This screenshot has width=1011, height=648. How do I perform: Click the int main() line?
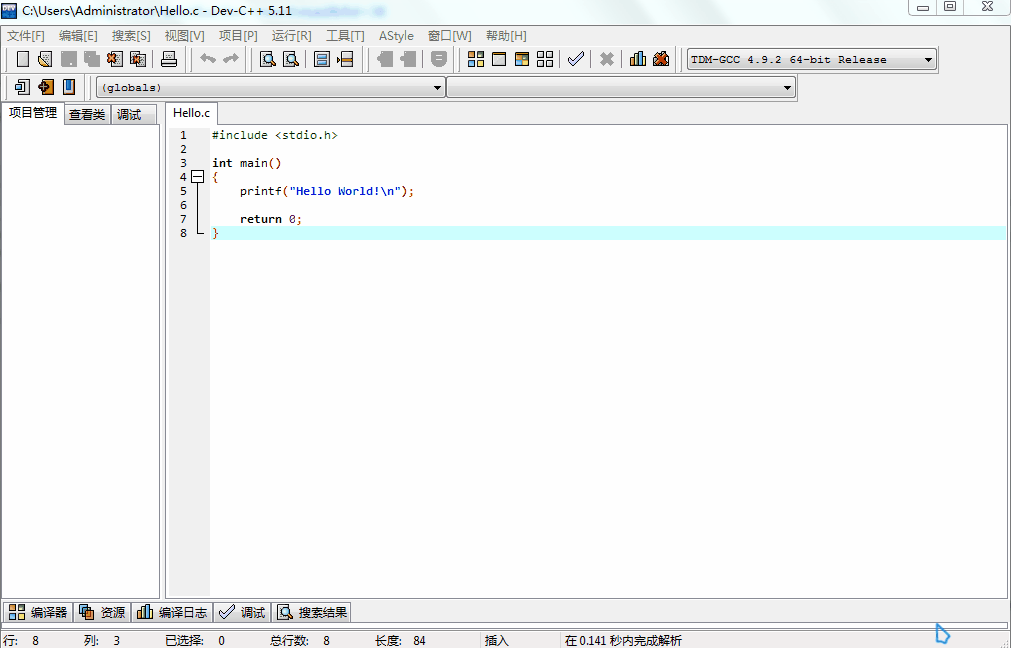click(x=247, y=163)
